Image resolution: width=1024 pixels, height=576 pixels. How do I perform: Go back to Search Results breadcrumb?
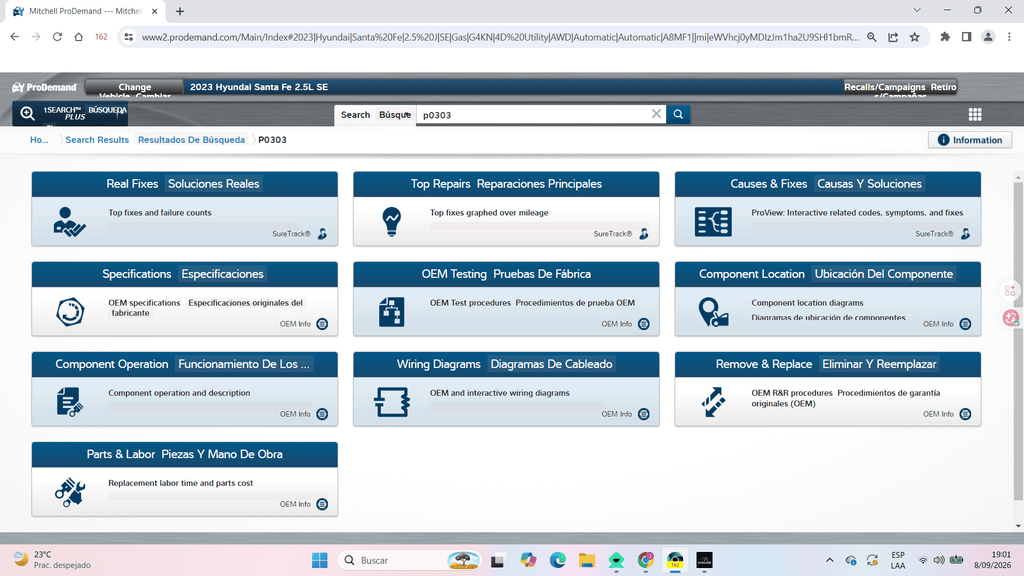[97, 140]
